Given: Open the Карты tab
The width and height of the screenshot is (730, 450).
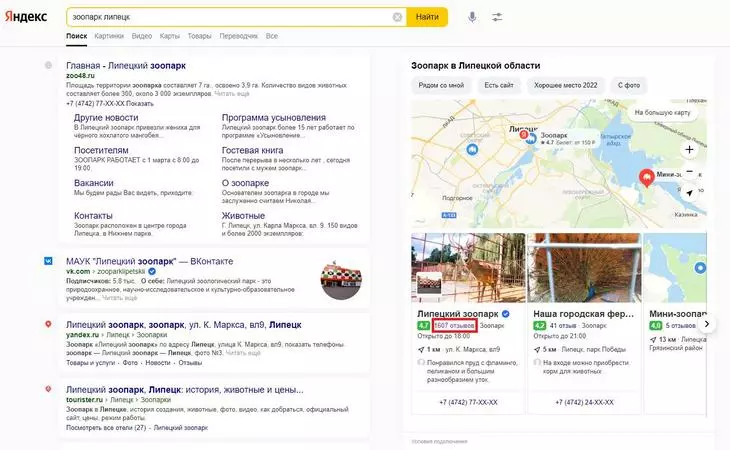Looking at the screenshot, I should pyautogui.click(x=169, y=36).
